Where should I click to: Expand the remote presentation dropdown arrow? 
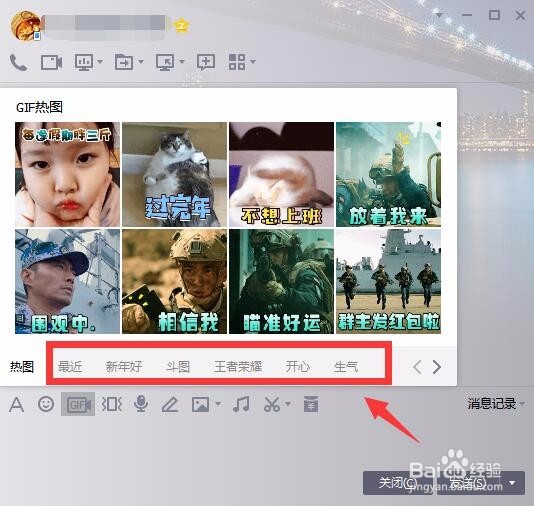[x=100, y=62]
